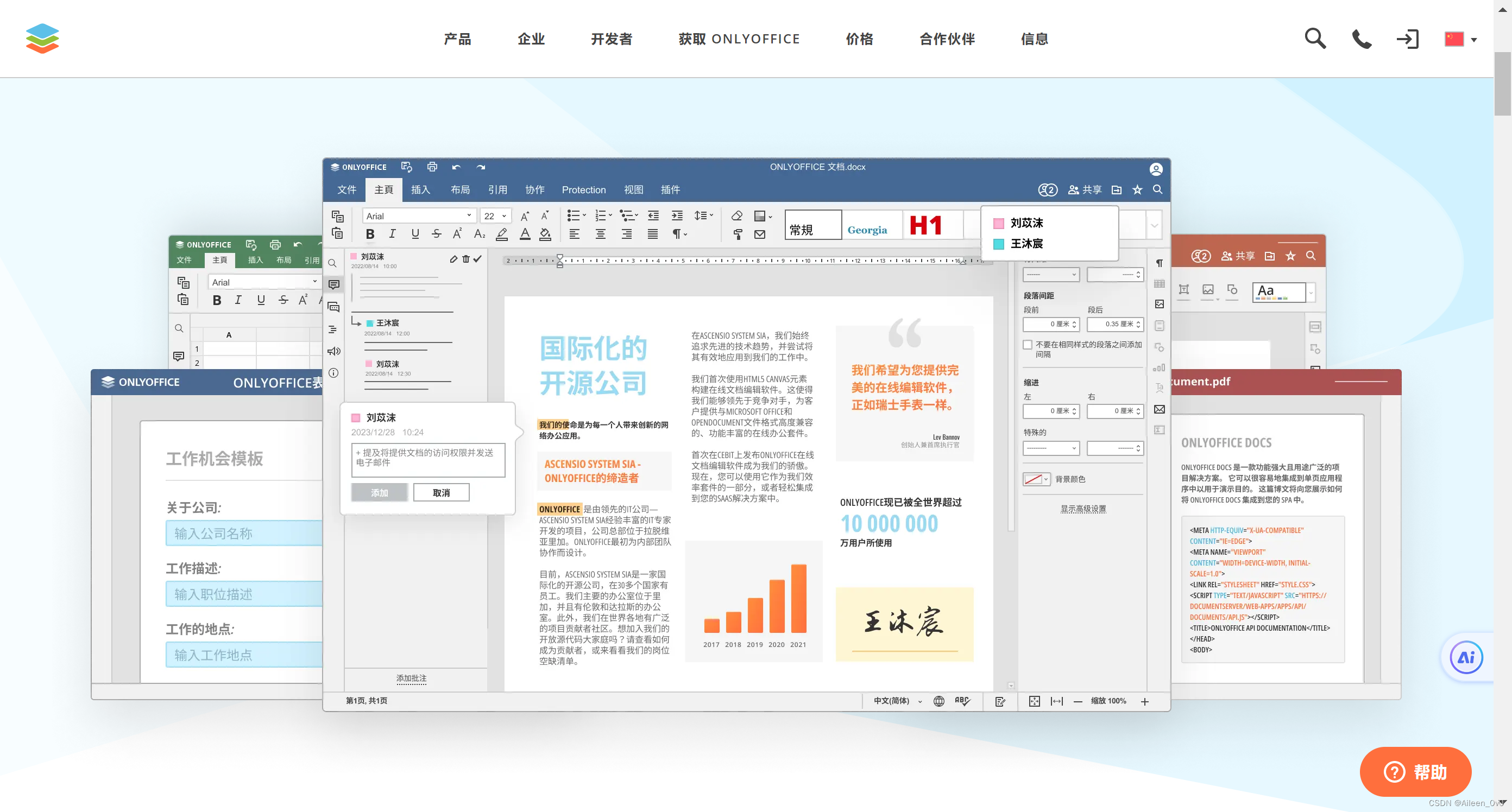Screen dimensions: 1512x812
Task: Click the print icon in document editor title bar
Action: click(x=432, y=167)
